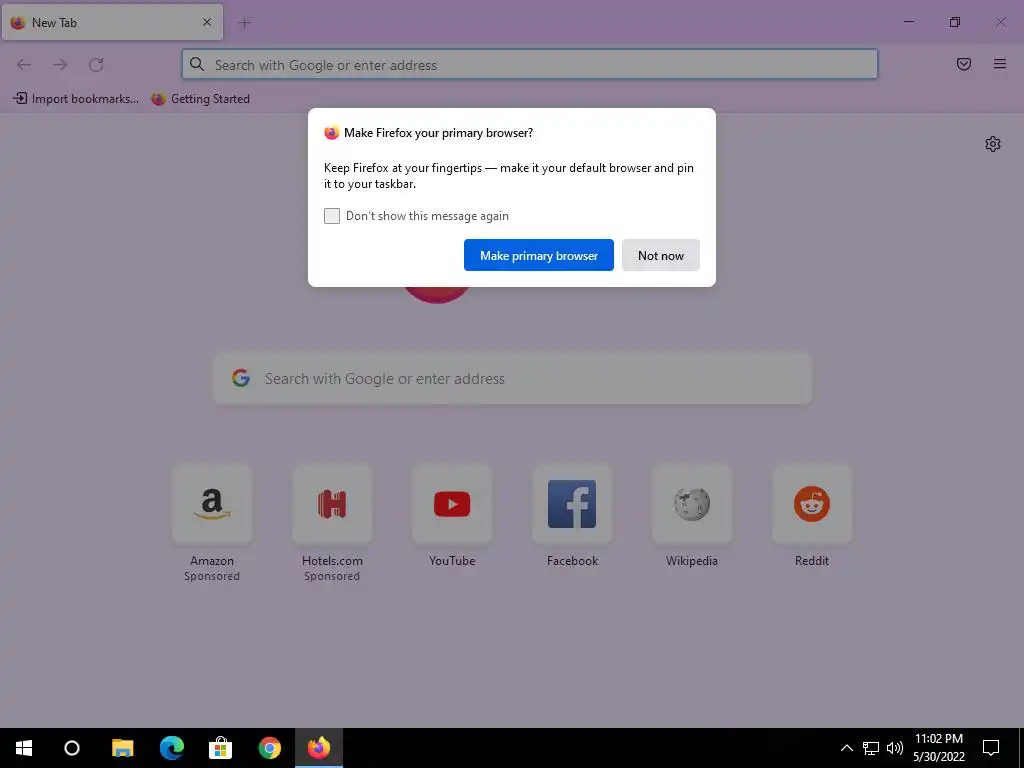Open the Amazon sponsored shortcut tile
Screen dimensions: 1024x768
(212, 504)
